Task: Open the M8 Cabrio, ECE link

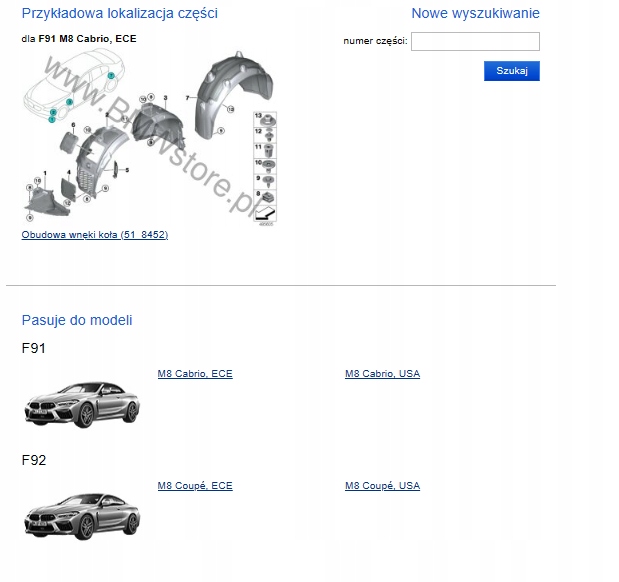Action: (195, 374)
